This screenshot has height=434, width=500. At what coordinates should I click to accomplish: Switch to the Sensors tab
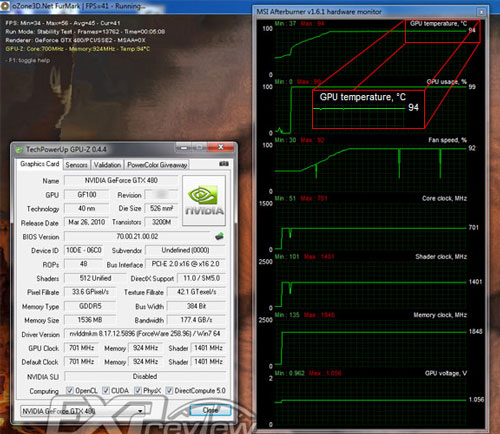point(76,165)
